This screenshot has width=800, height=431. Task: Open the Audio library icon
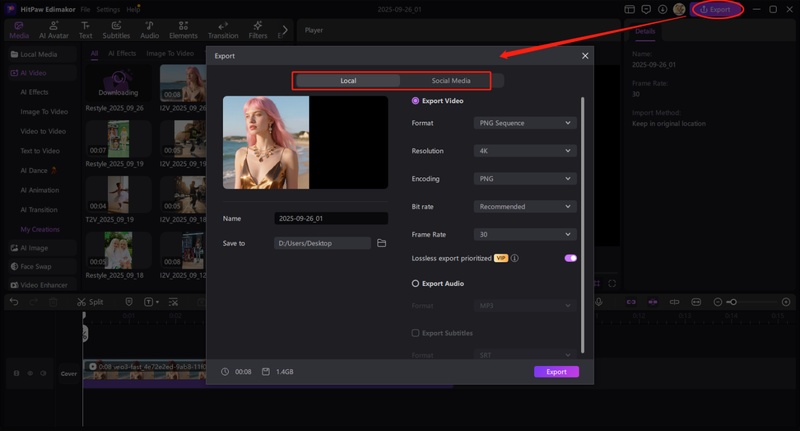[149, 29]
